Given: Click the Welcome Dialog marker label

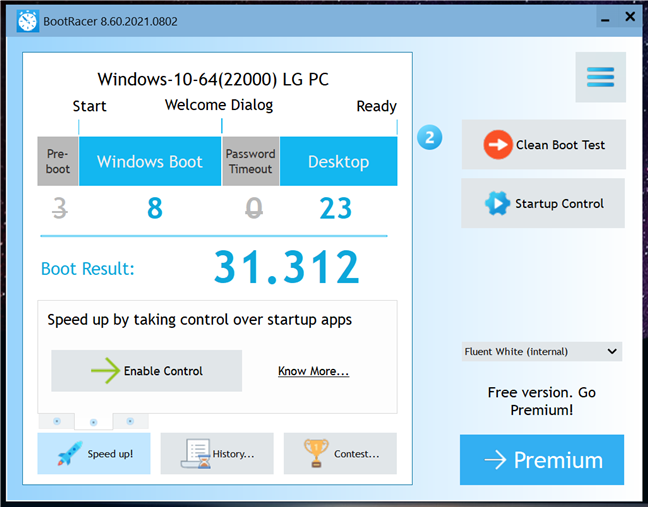Looking at the screenshot, I should [x=219, y=105].
